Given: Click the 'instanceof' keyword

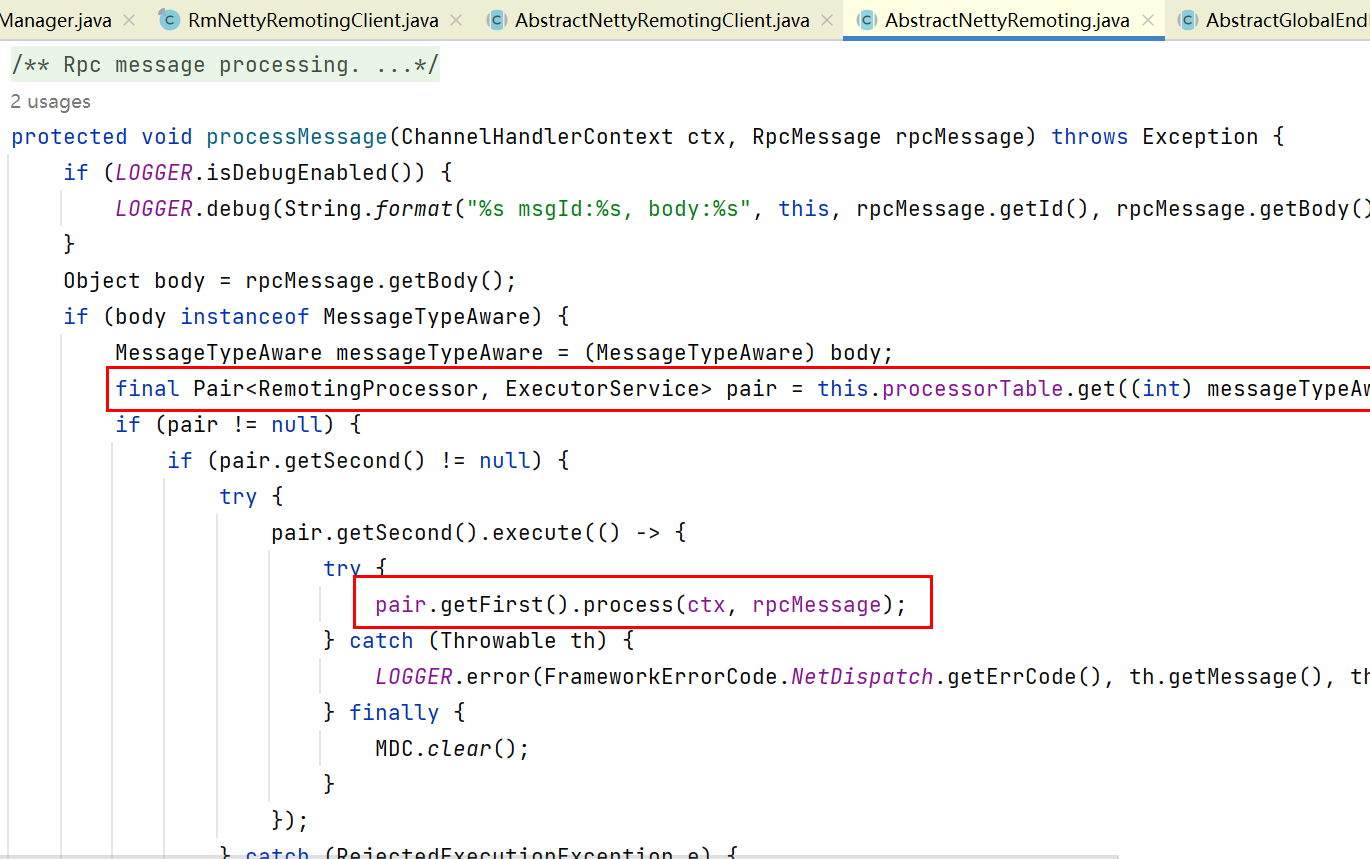Looking at the screenshot, I should 245,317.
